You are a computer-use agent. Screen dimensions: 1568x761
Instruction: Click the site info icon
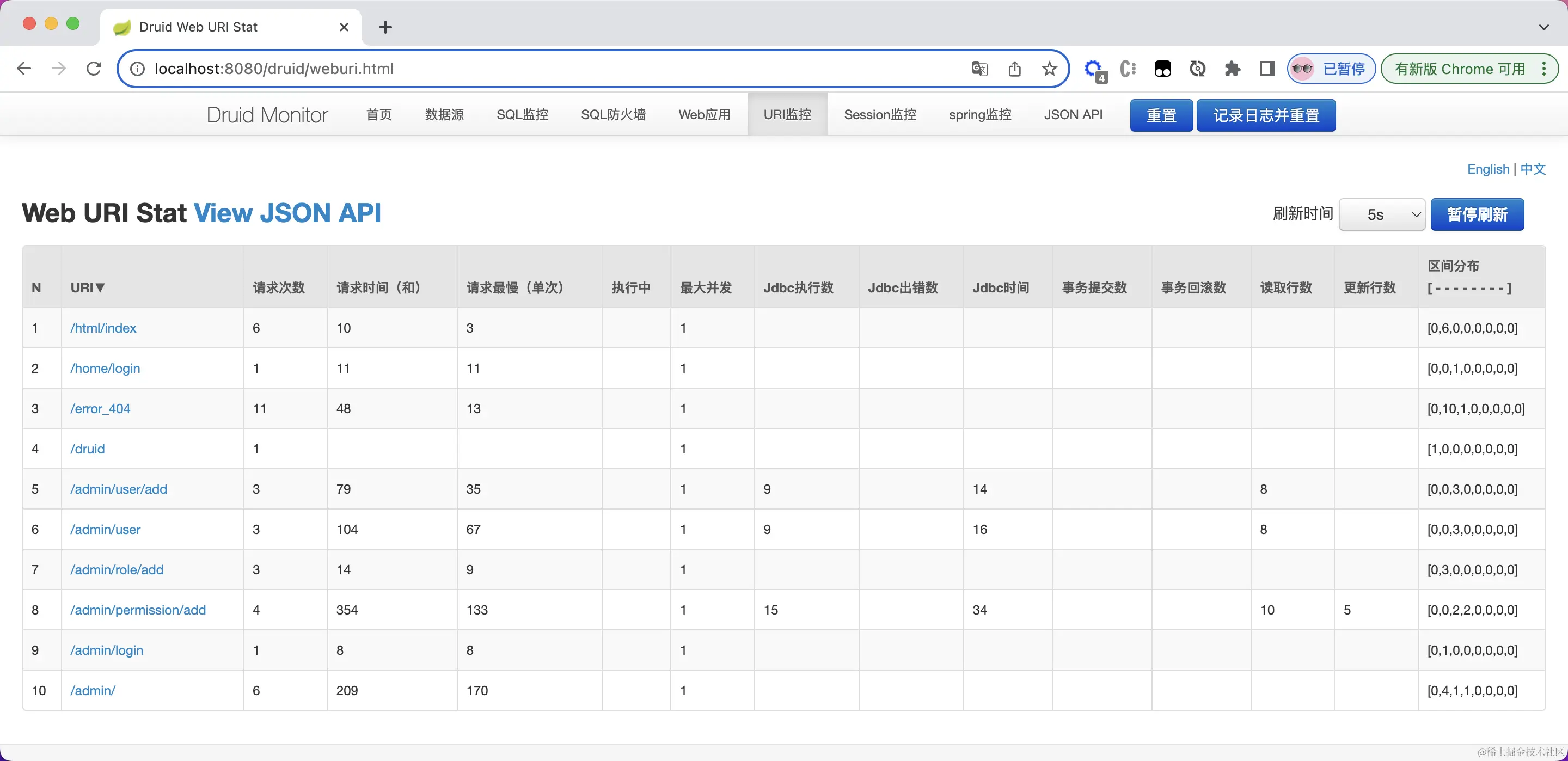[138, 69]
